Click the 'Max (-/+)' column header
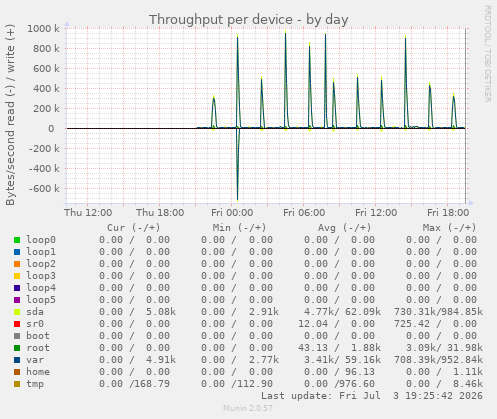497x419 pixels. pos(449,228)
